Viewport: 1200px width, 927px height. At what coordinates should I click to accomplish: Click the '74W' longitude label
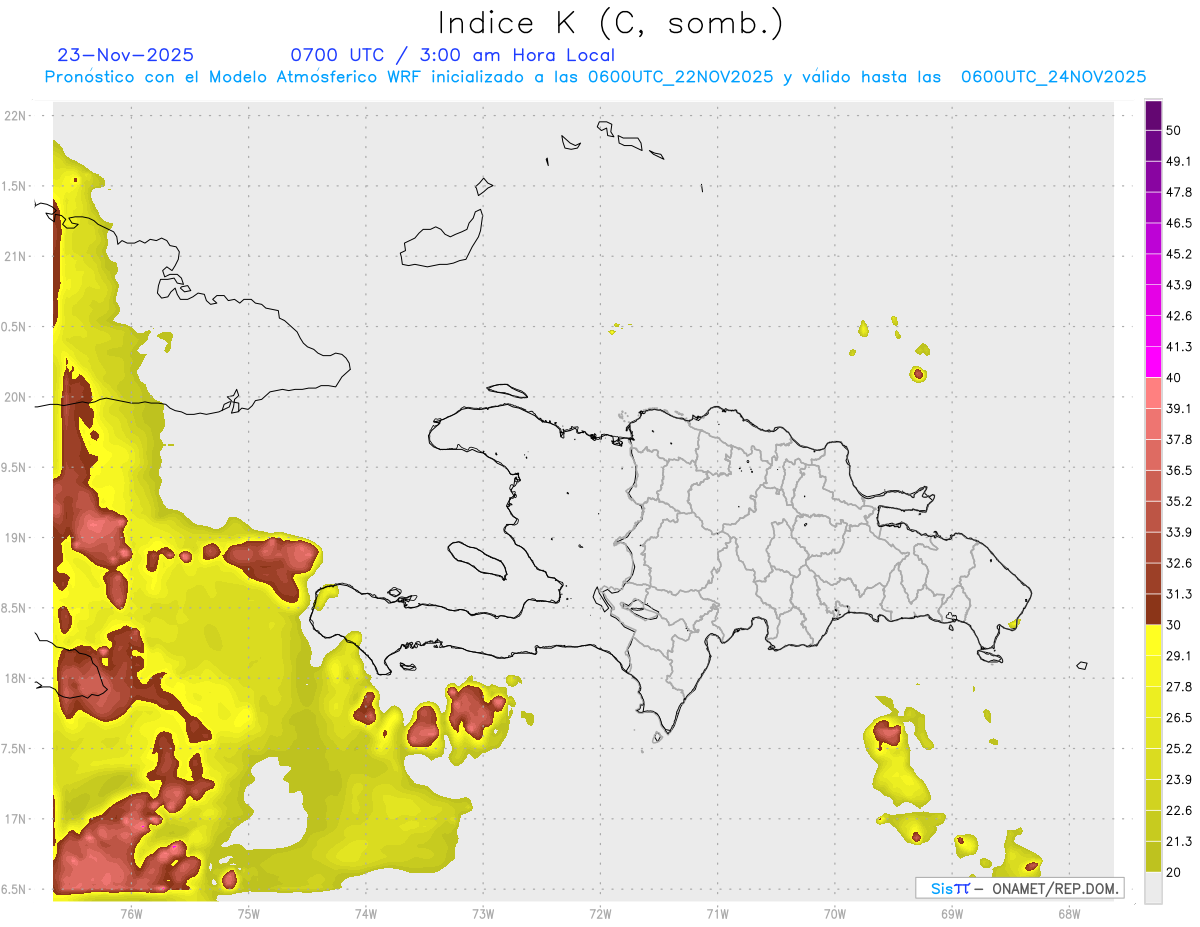pos(366,912)
